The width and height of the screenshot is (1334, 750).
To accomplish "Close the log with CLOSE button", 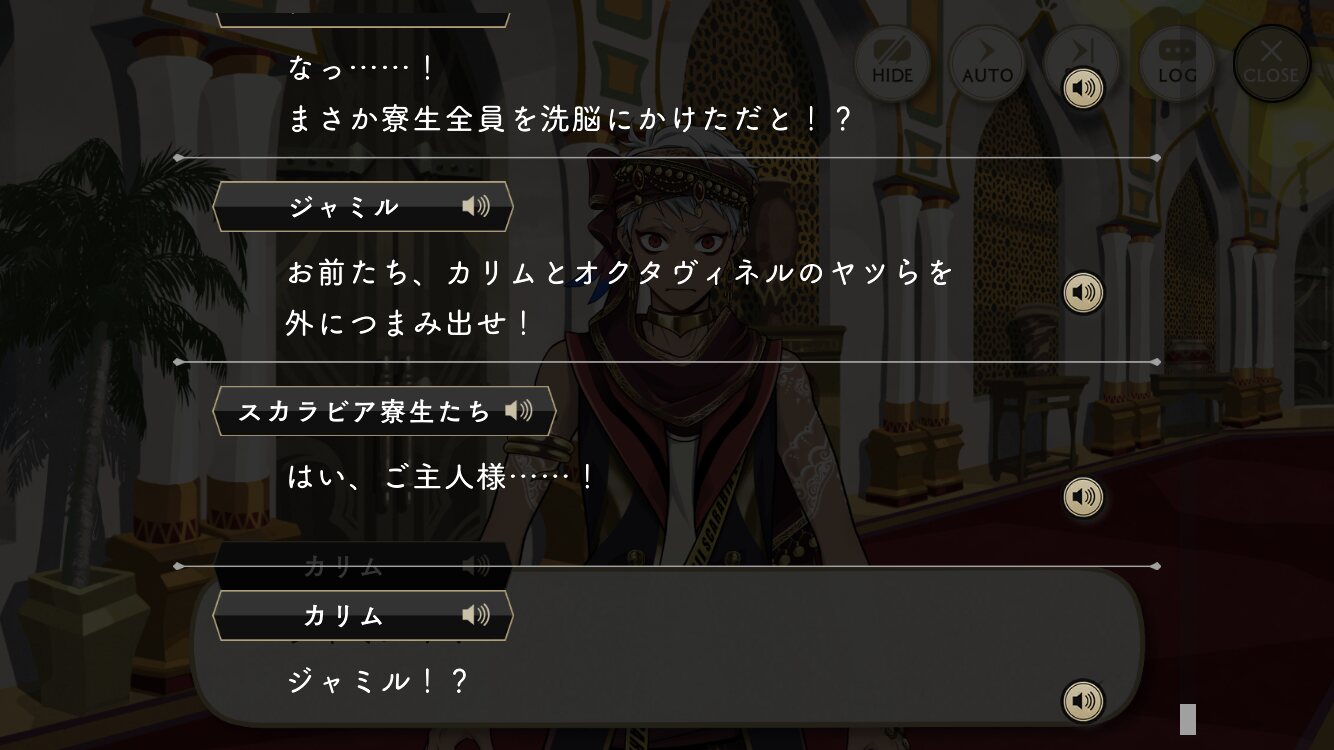I will point(1271,63).
